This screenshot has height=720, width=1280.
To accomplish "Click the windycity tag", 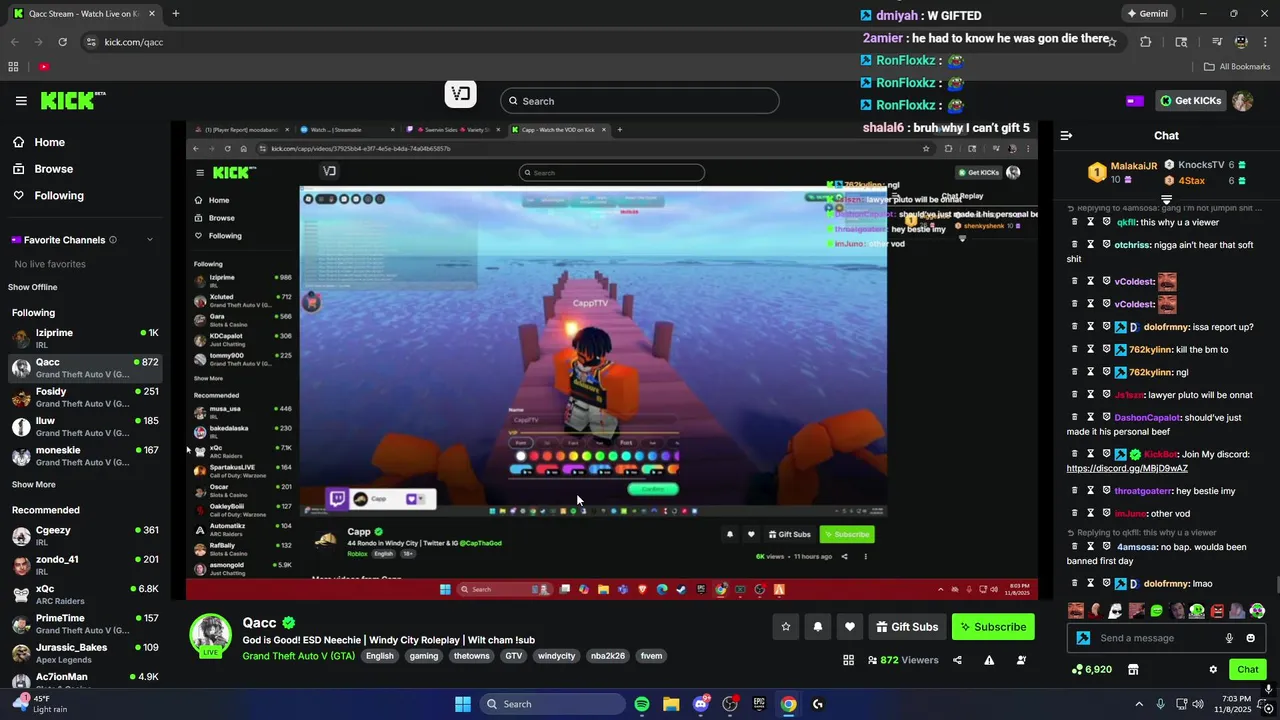I will tap(556, 656).
